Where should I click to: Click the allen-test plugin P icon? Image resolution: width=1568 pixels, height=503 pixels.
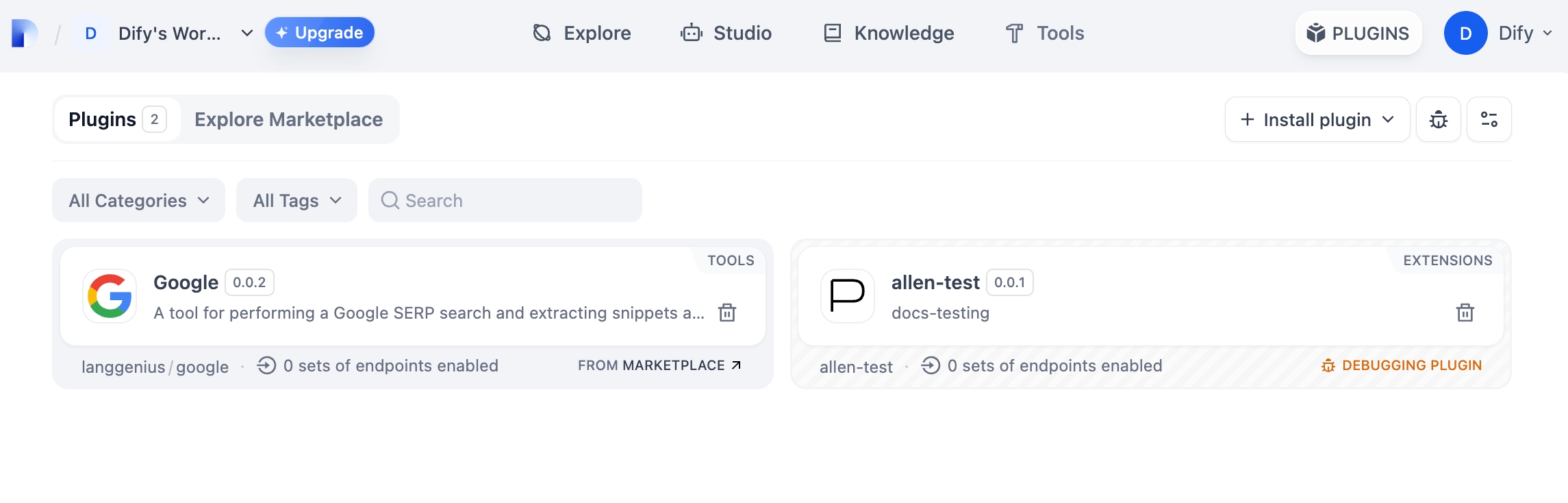[847, 296]
